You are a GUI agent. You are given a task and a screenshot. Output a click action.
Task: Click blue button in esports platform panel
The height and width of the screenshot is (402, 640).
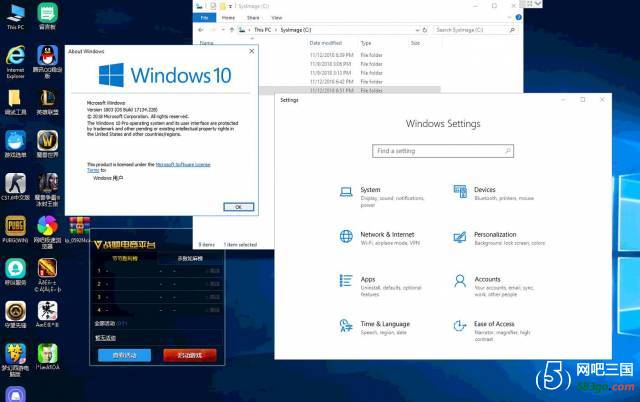click(124, 355)
